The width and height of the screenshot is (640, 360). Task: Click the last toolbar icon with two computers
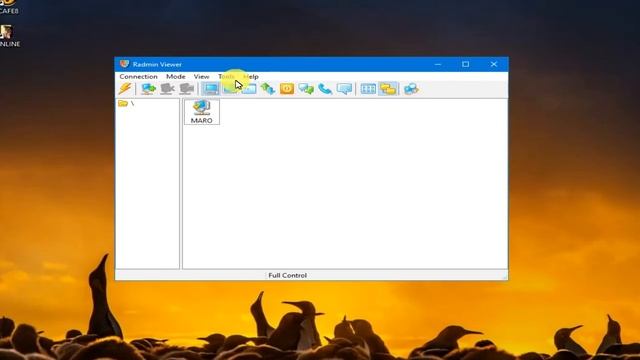click(x=411, y=89)
